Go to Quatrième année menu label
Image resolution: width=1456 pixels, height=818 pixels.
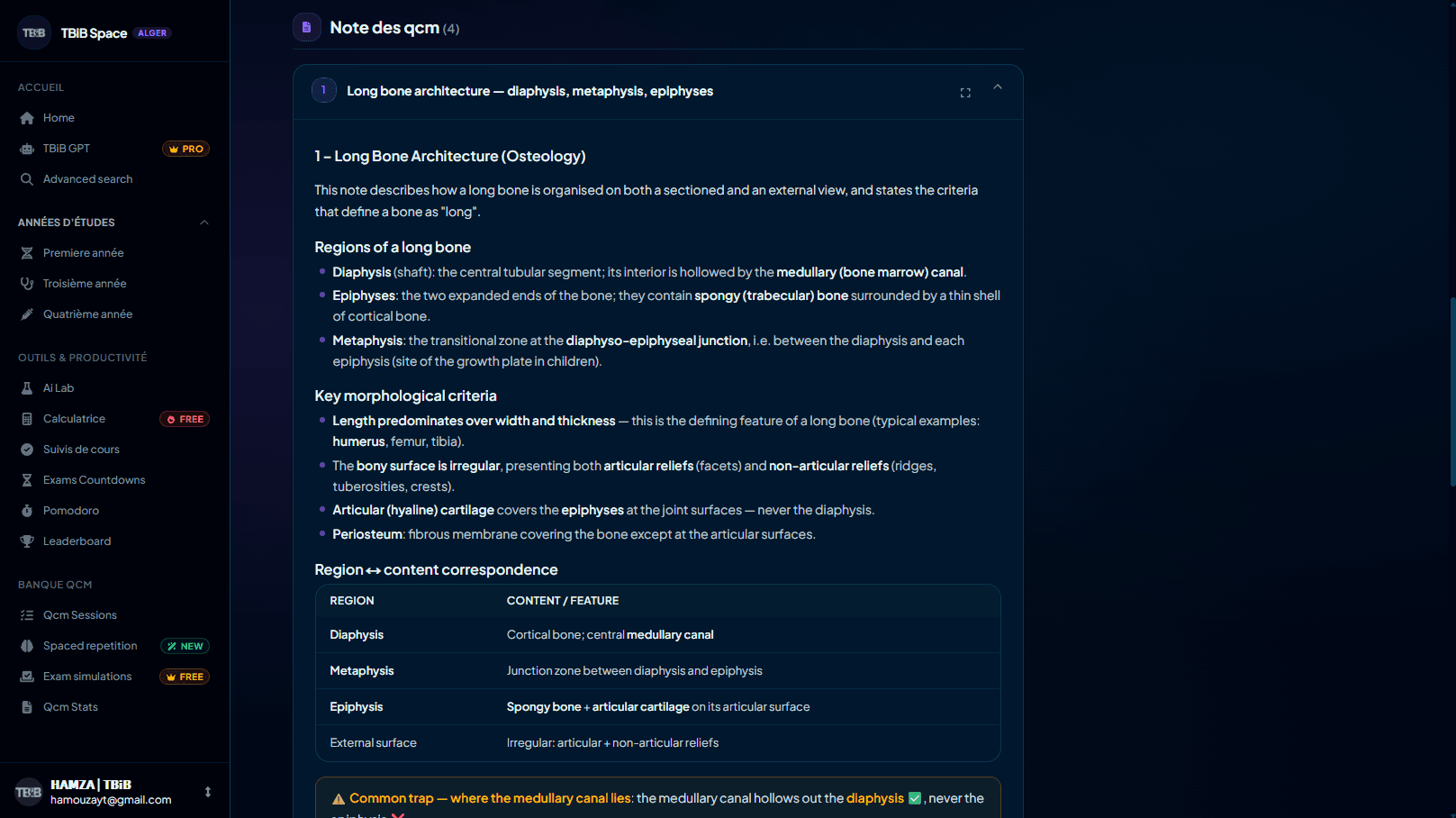[87, 314]
